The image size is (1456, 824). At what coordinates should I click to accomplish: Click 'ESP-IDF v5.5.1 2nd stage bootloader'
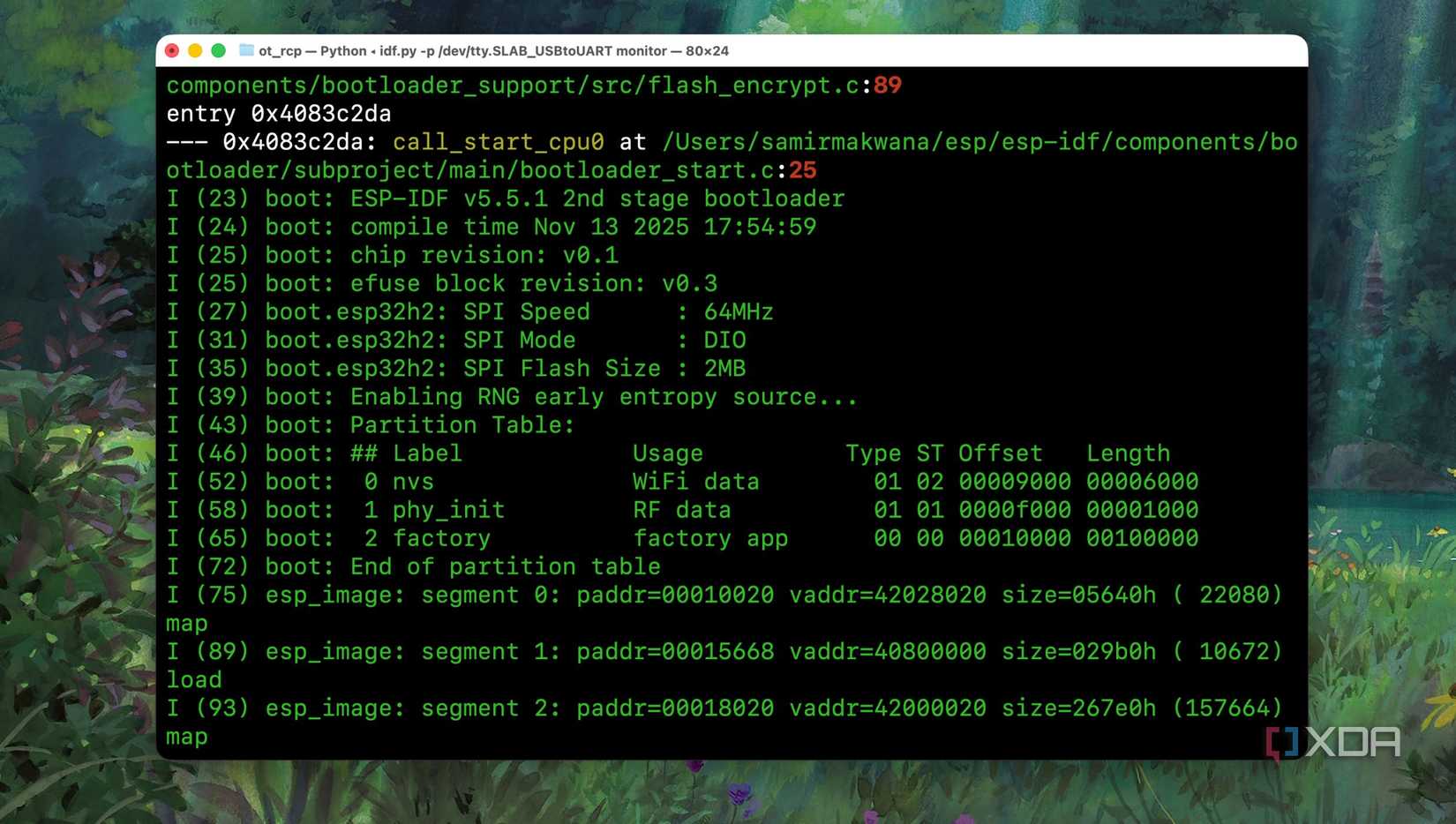pyautogui.click(x=597, y=199)
